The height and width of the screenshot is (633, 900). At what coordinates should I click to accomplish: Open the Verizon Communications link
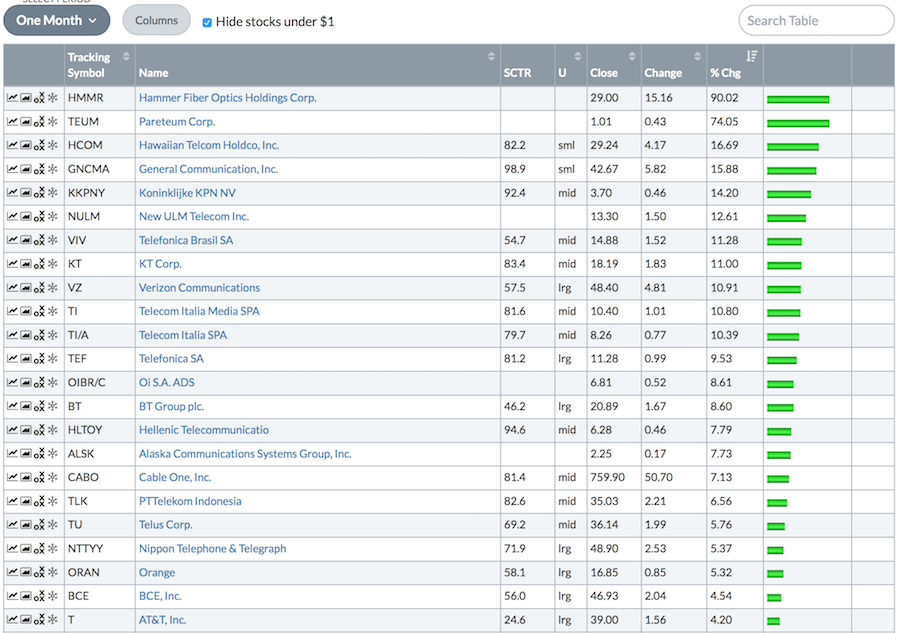(199, 288)
